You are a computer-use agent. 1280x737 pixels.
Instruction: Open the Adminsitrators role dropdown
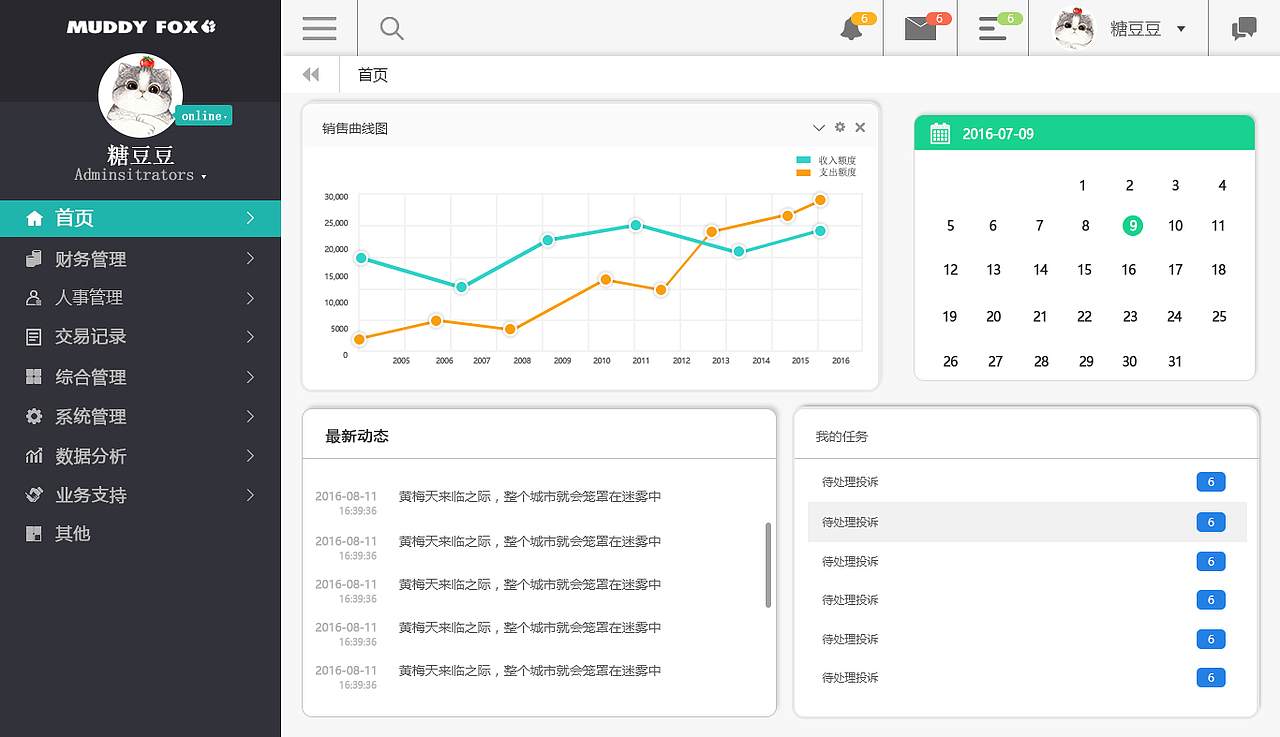point(141,175)
